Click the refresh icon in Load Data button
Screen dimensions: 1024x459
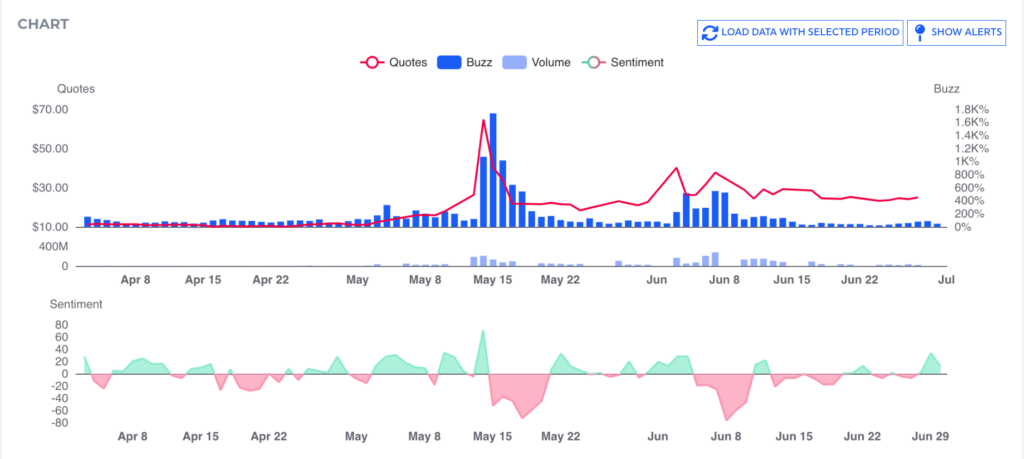click(x=710, y=33)
